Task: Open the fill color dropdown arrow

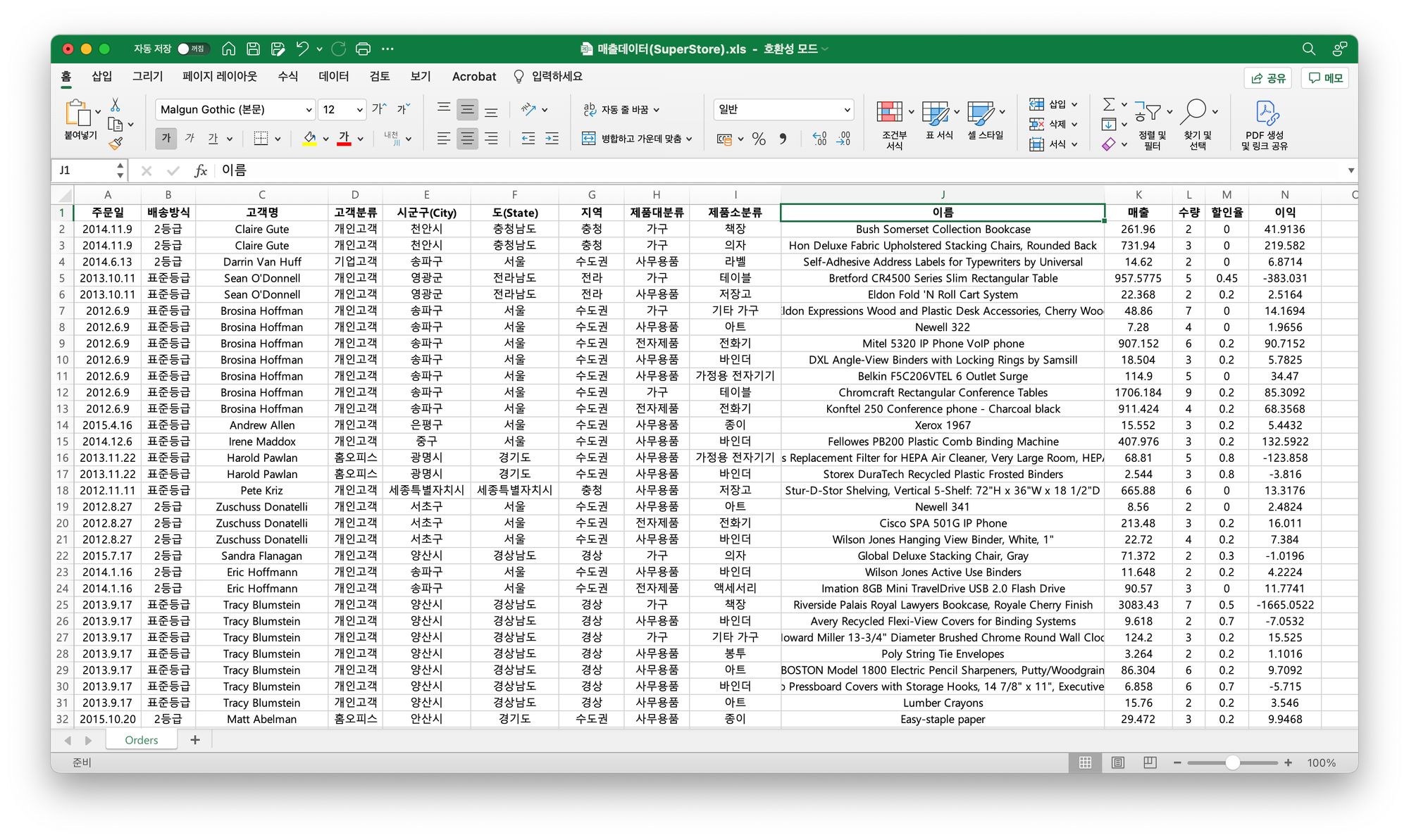Action: click(326, 139)
